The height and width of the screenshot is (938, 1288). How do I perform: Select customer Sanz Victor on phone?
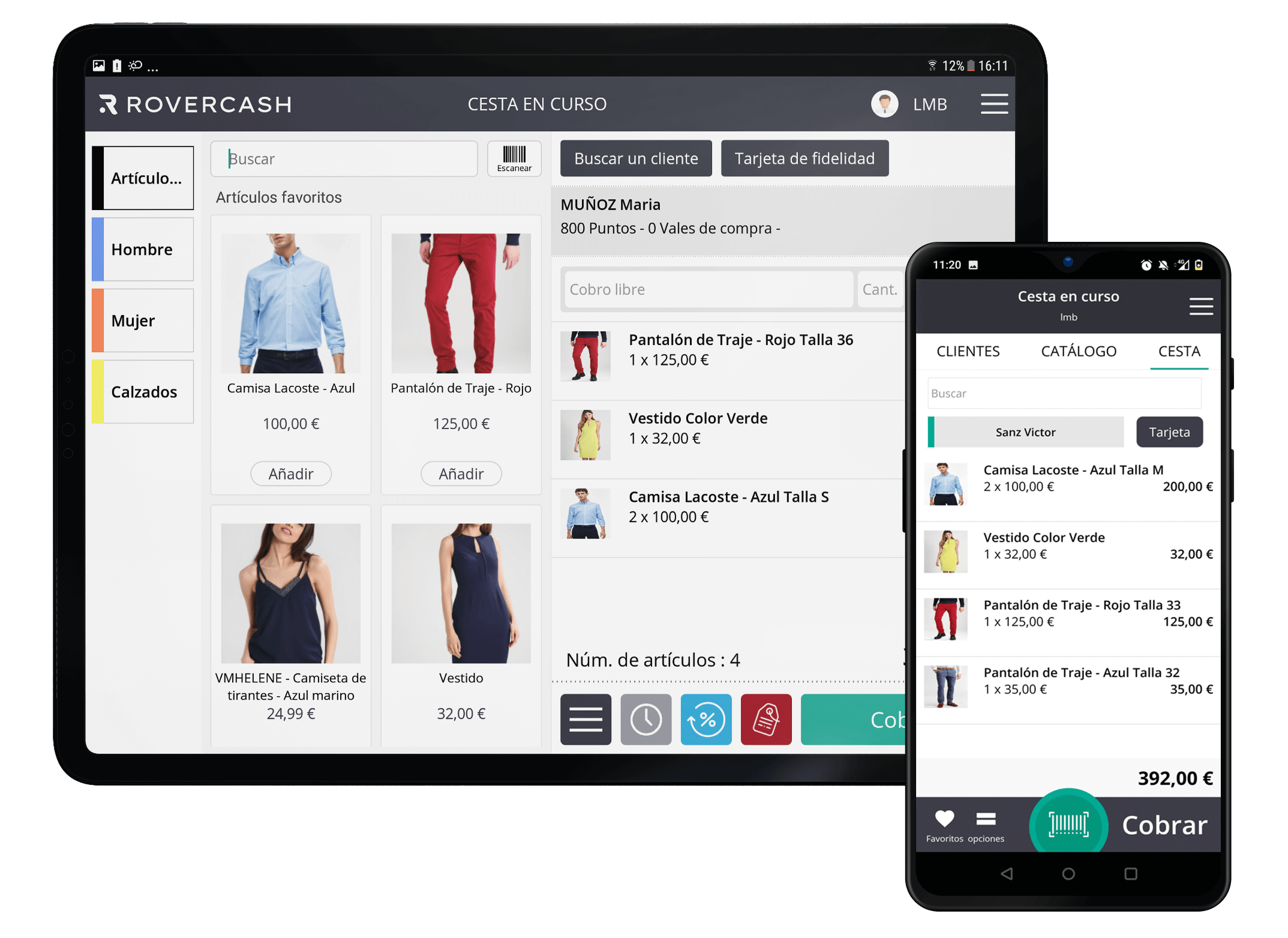[1025, 432]
